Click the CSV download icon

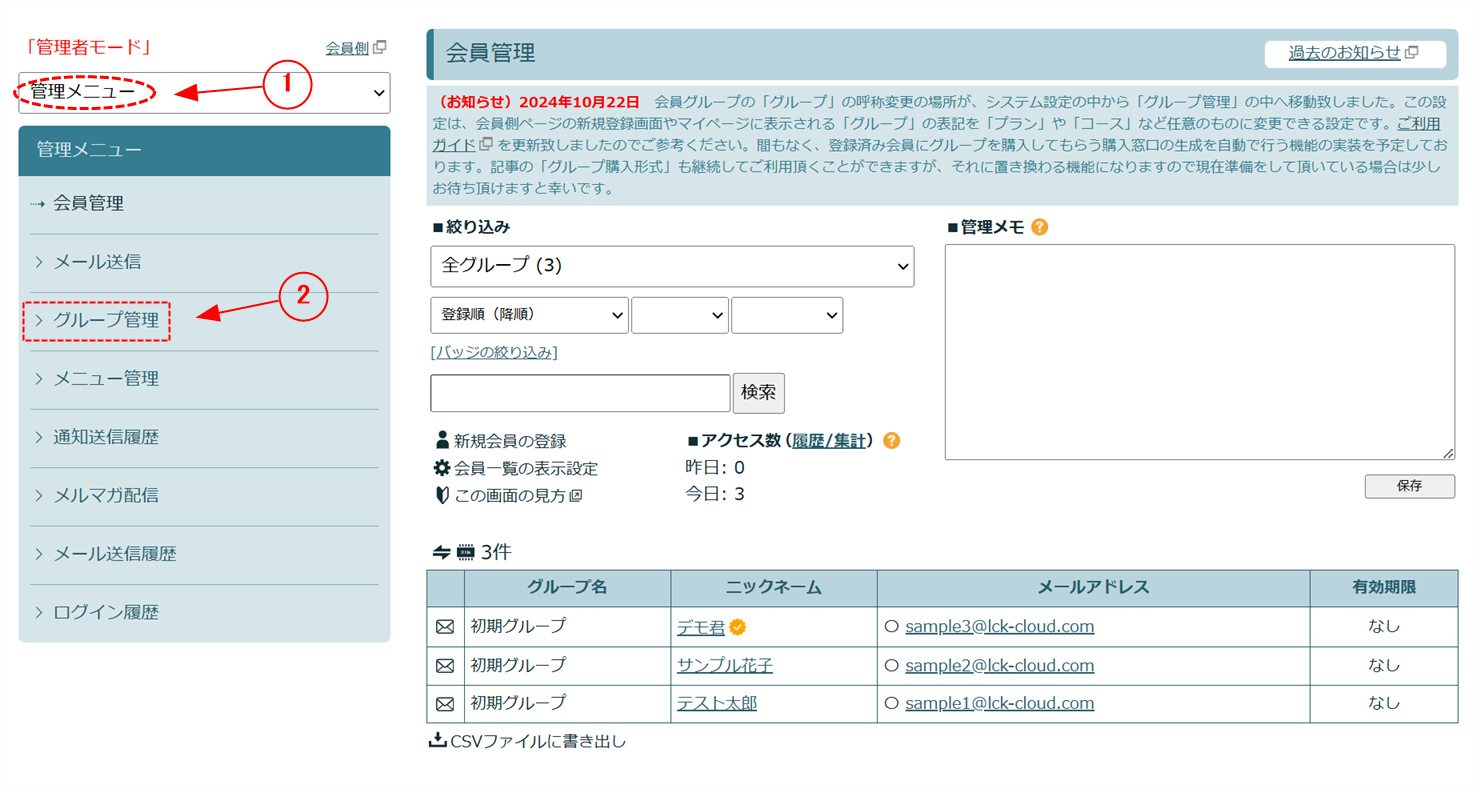[437, 741]
